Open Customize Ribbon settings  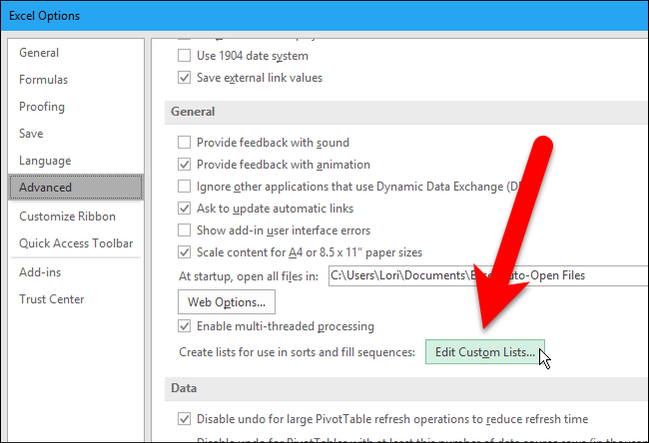click(67, 217)
